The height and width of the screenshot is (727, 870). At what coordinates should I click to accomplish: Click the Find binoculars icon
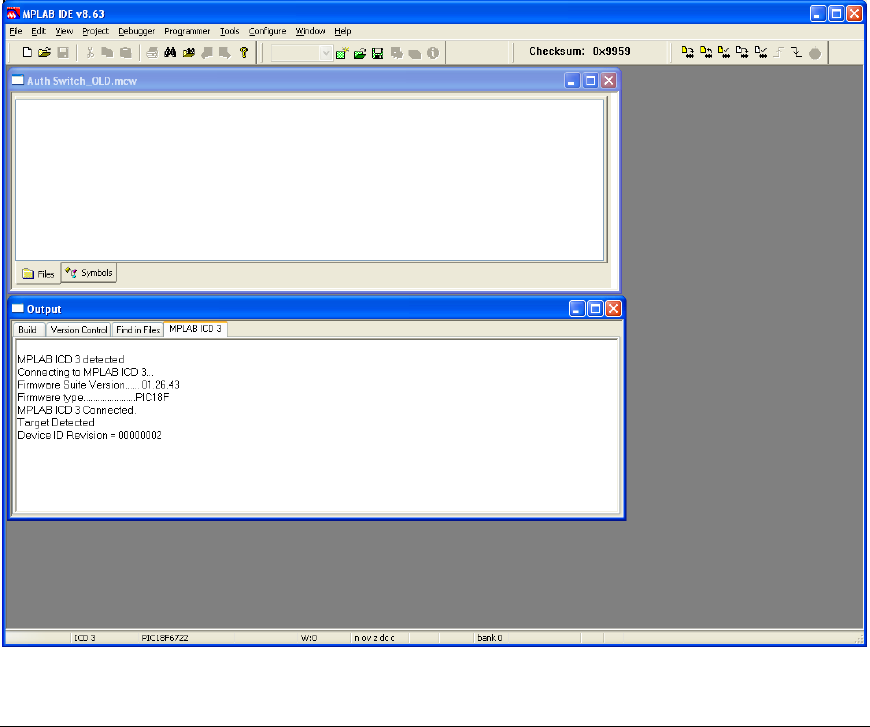170,53
